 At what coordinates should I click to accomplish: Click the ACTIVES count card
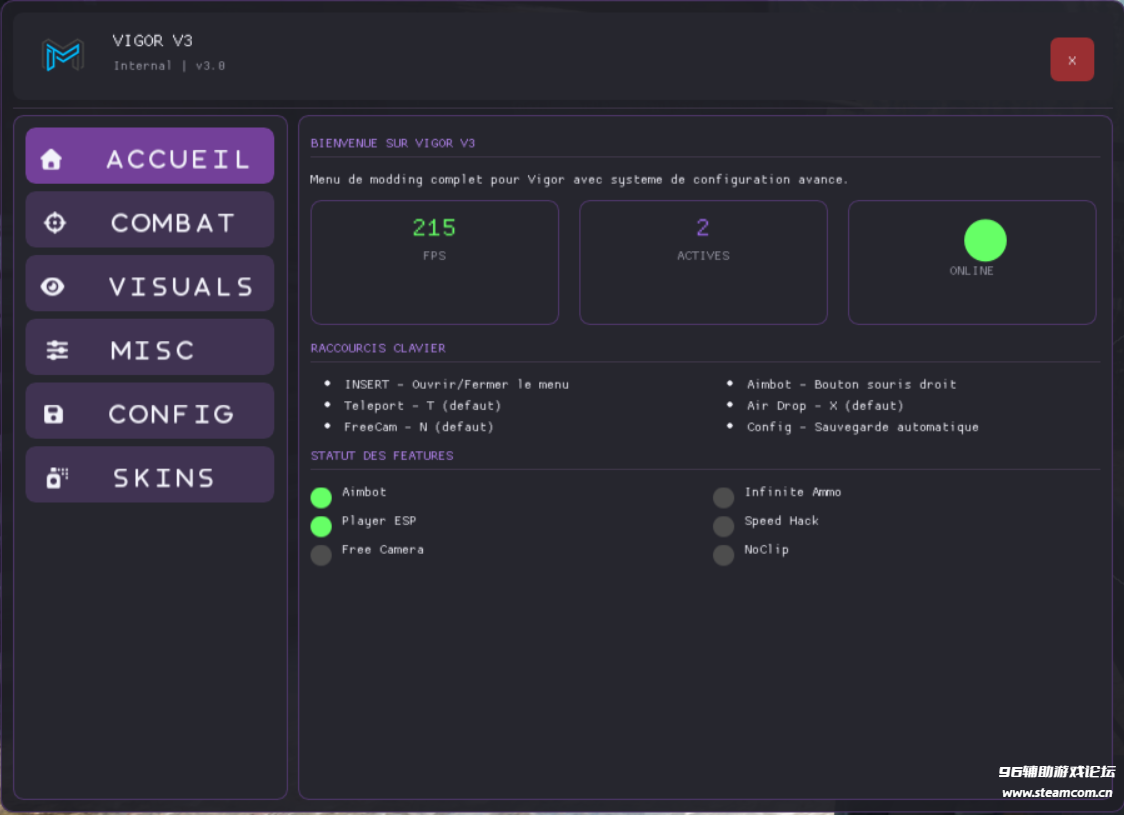tap(703, 262)
